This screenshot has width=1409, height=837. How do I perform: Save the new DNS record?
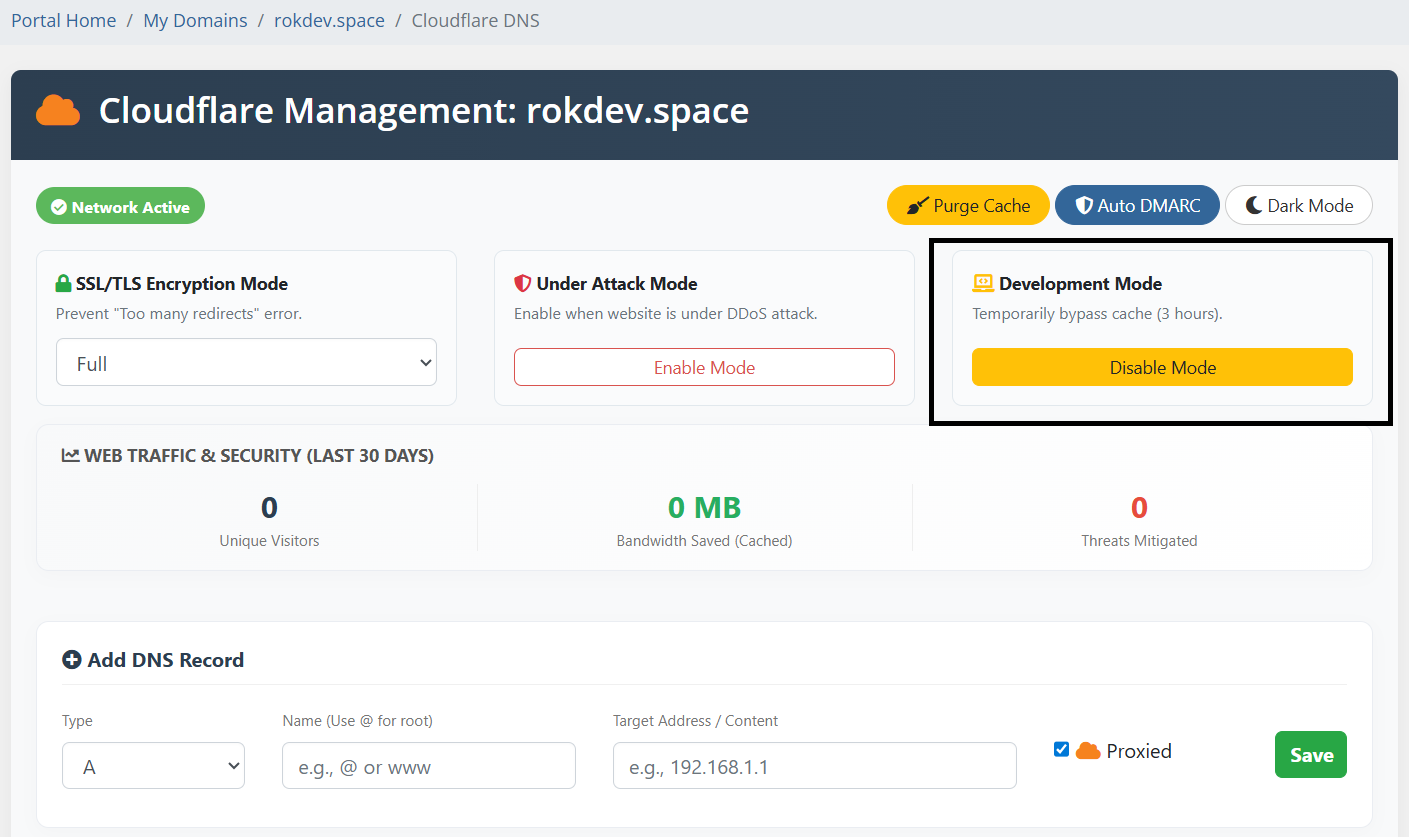[x=1310, y=755]
